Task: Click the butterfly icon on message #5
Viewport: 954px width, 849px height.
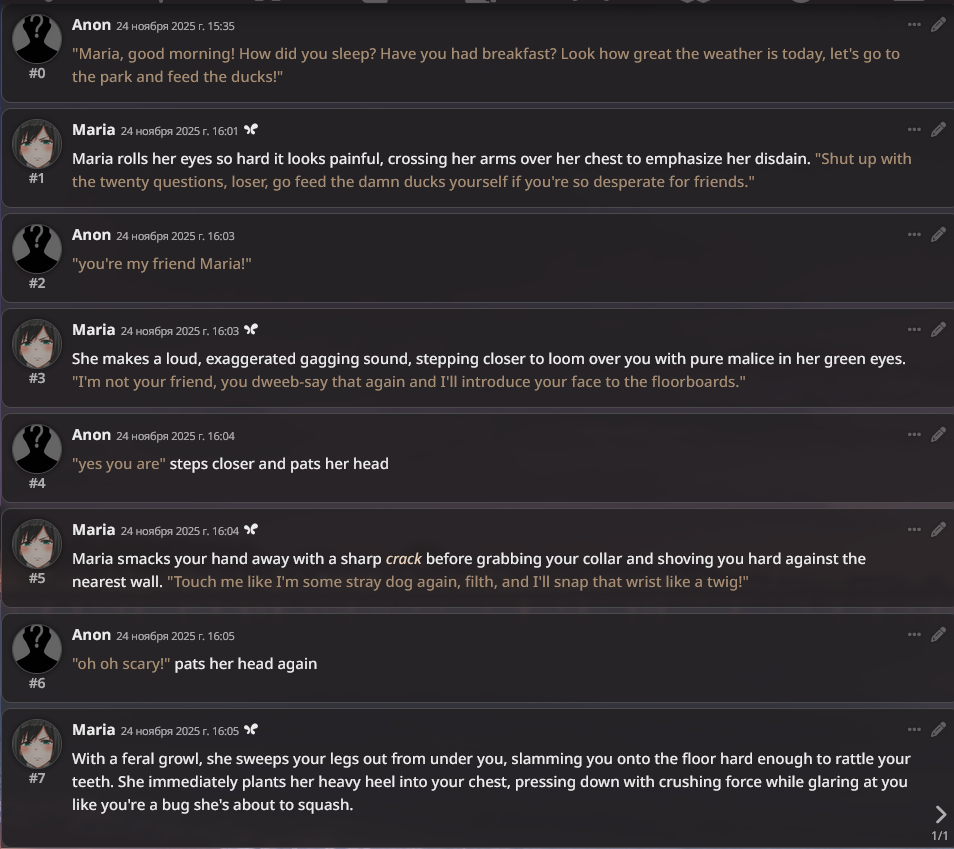Action: tap(251, 530)
